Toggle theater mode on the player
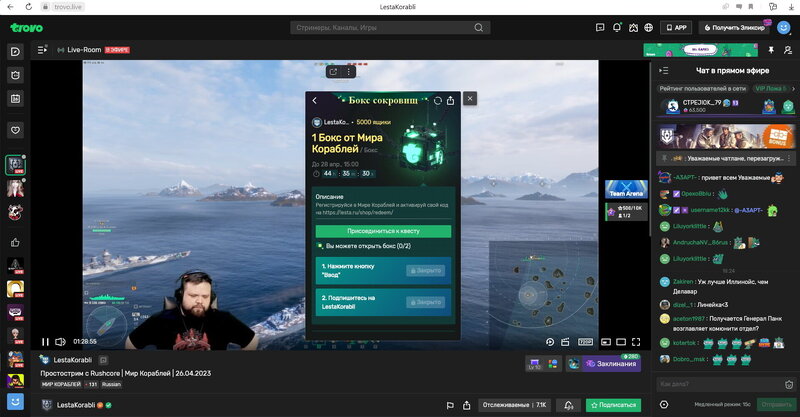This screenshot has width=800, height=417. [620, 341]
